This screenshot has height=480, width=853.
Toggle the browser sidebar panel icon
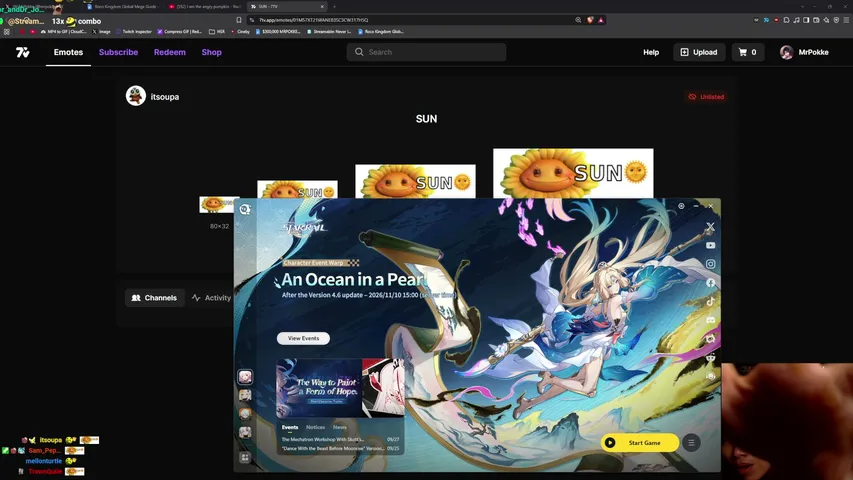pos(806,20)
